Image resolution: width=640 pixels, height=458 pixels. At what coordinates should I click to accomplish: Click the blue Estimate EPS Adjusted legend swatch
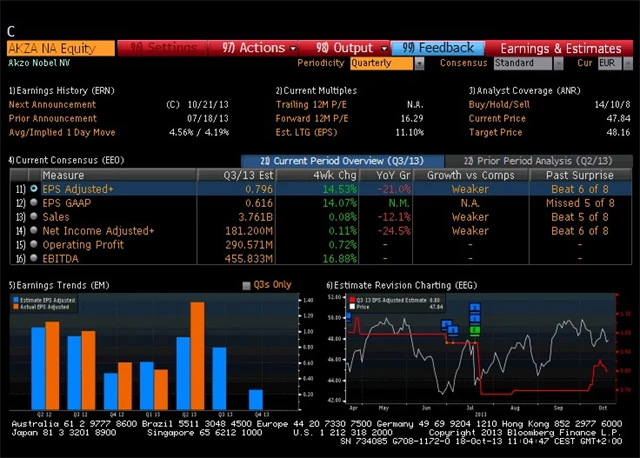[16, 300]
